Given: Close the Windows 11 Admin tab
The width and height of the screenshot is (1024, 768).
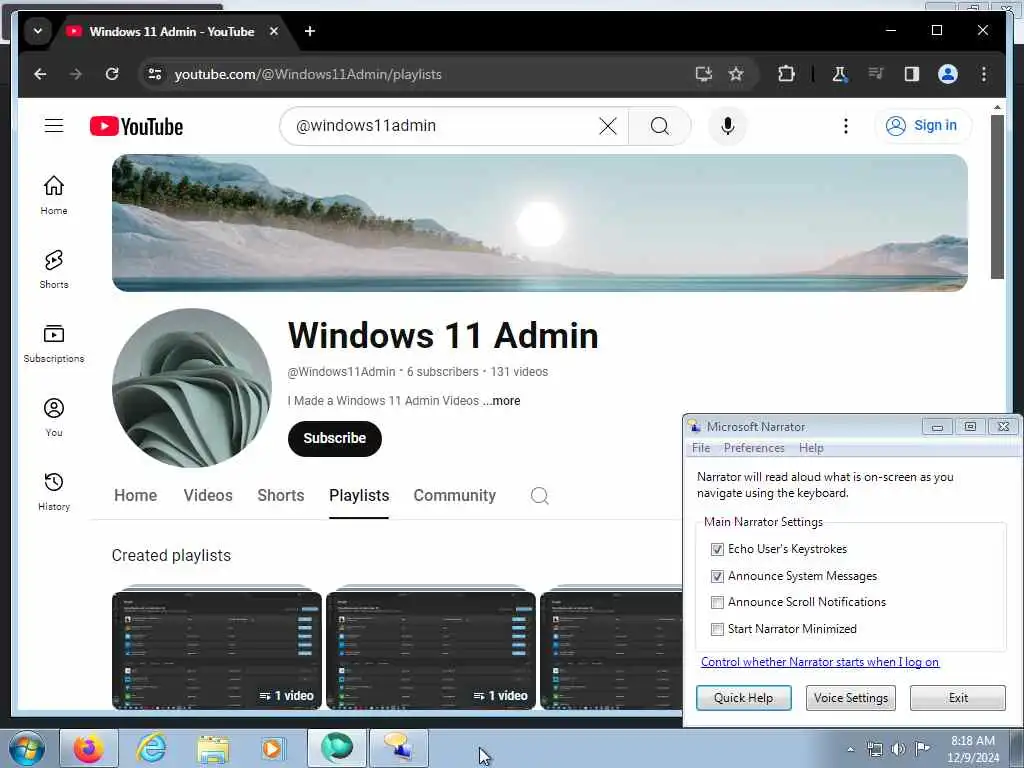Looking at the screenshot, I should click(x=274, y=31).
